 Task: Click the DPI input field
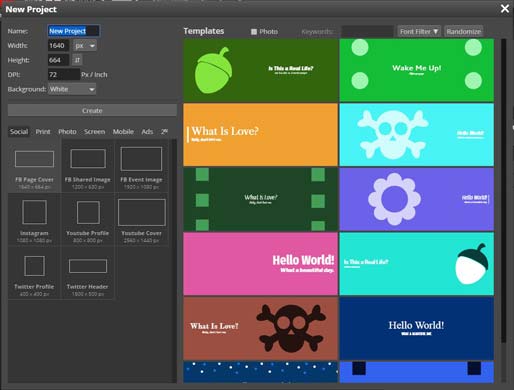tap(64, 75)
